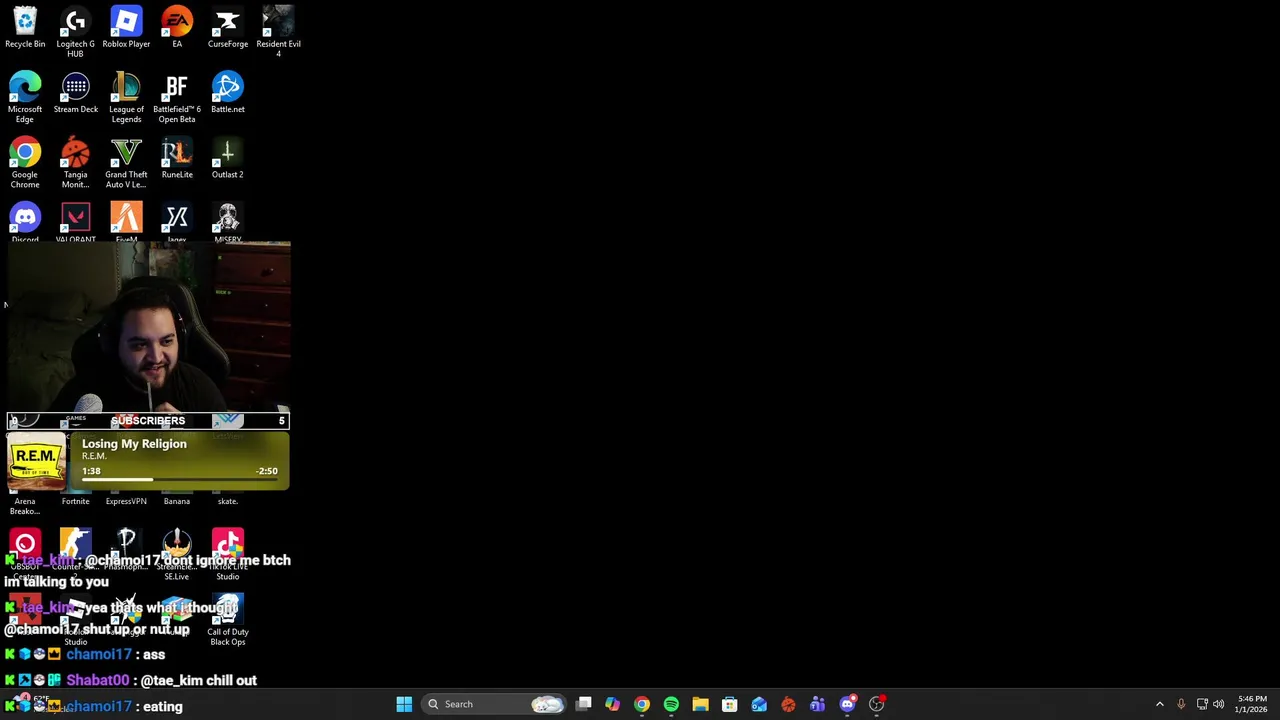Click the taskbar Search box
Viewport: 1280px width, 720px height.
(x=494, y=704)
